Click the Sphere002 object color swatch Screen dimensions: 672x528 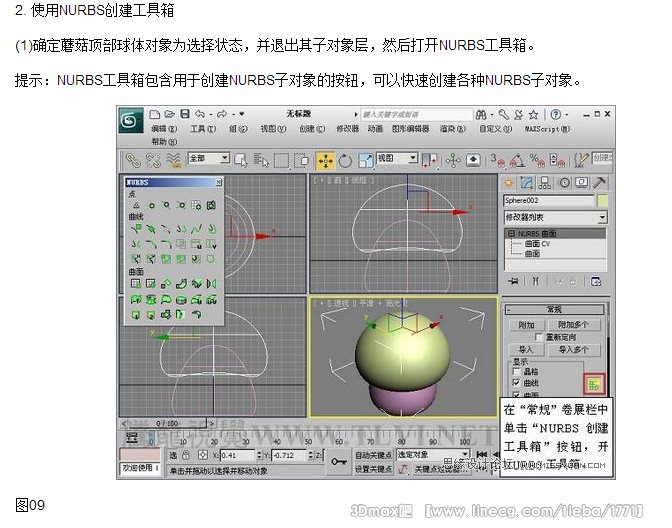point(603,201)
